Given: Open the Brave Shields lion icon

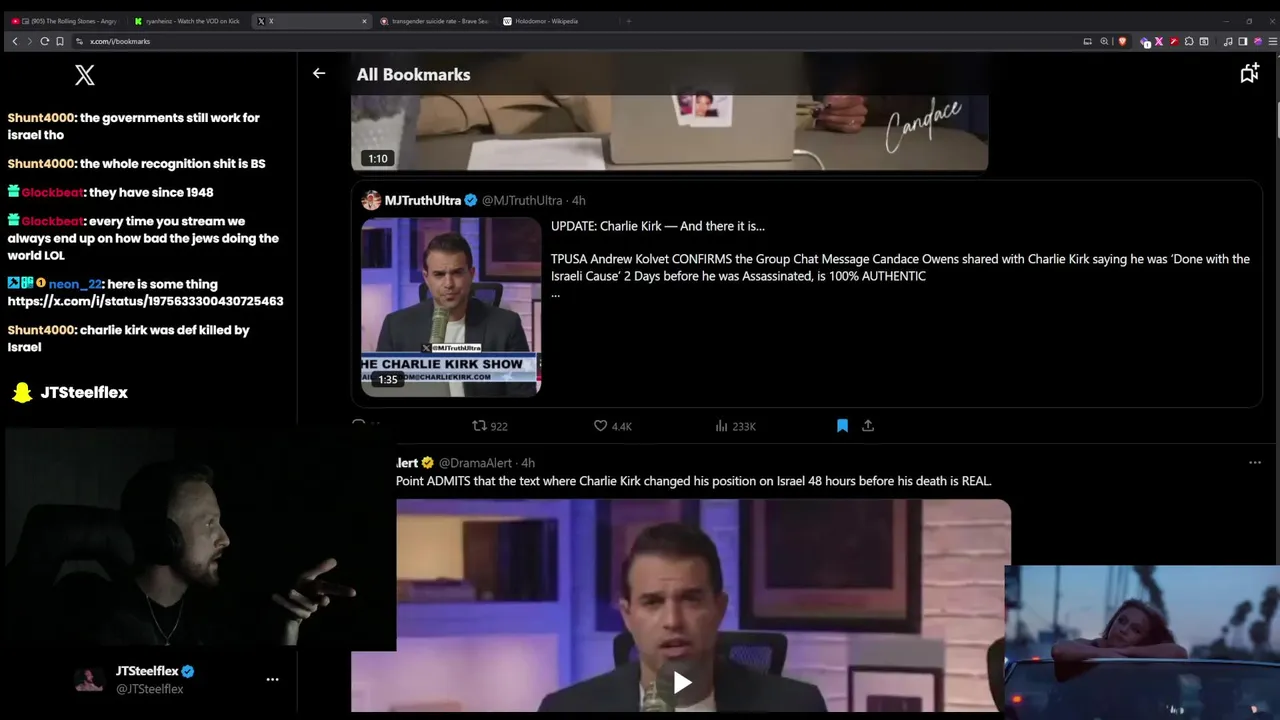Looking at the screenshot, I should click(x=1122, y=41).
